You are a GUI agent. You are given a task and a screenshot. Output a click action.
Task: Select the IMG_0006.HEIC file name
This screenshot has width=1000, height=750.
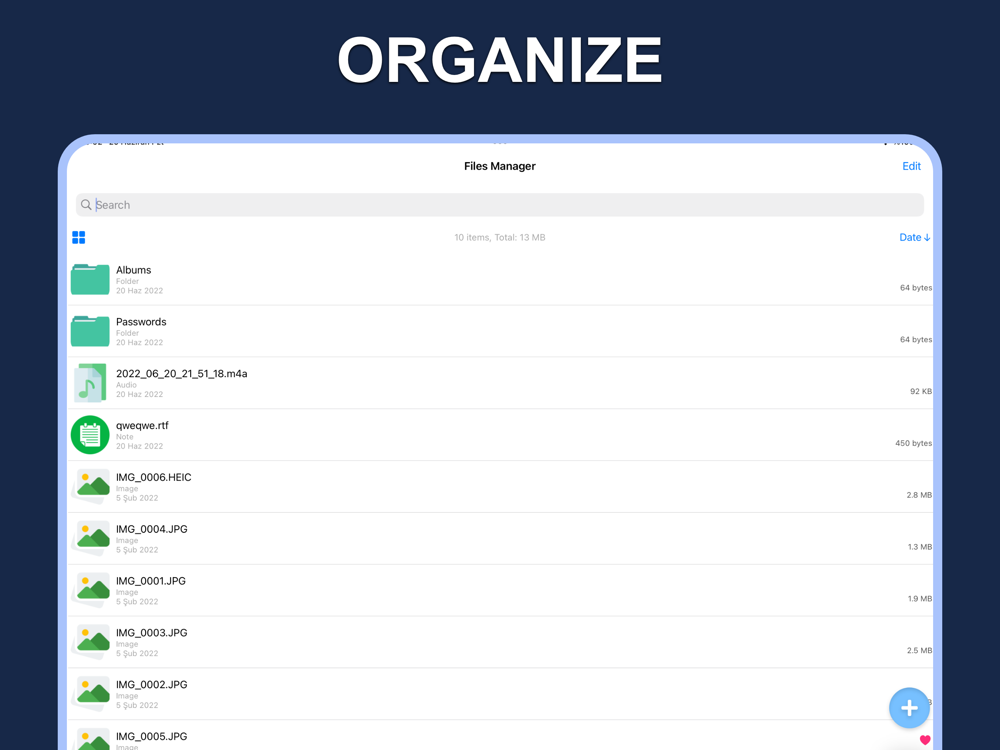pos(154,477)
